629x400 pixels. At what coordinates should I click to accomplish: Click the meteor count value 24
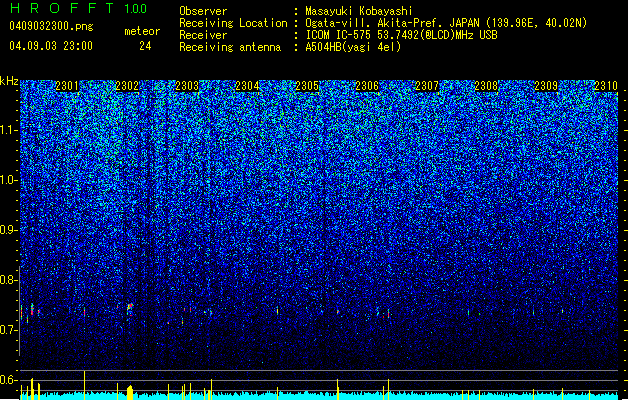[x=145, y=46]
